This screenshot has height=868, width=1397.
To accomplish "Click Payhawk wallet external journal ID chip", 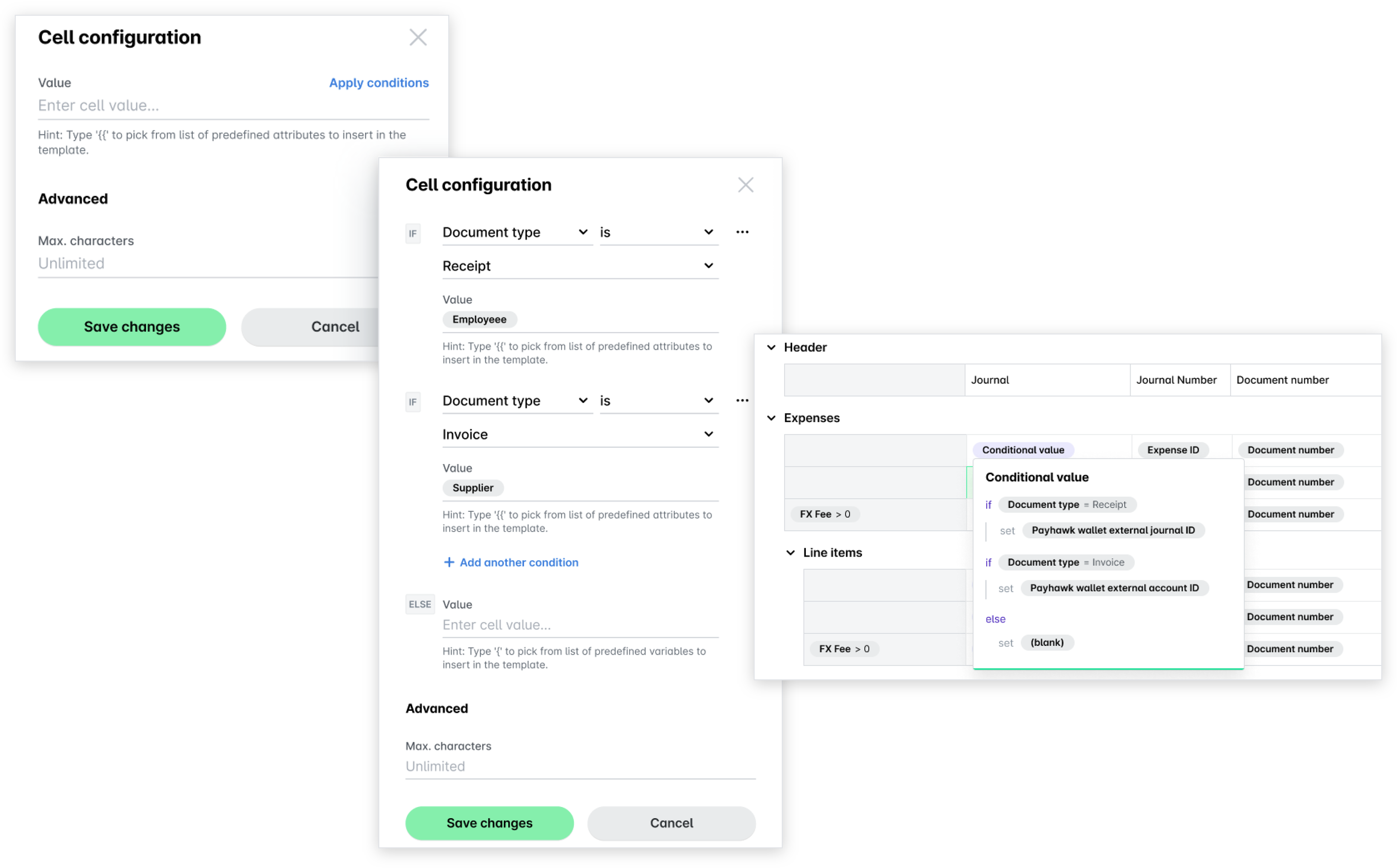I will (x=1113, y=530).
